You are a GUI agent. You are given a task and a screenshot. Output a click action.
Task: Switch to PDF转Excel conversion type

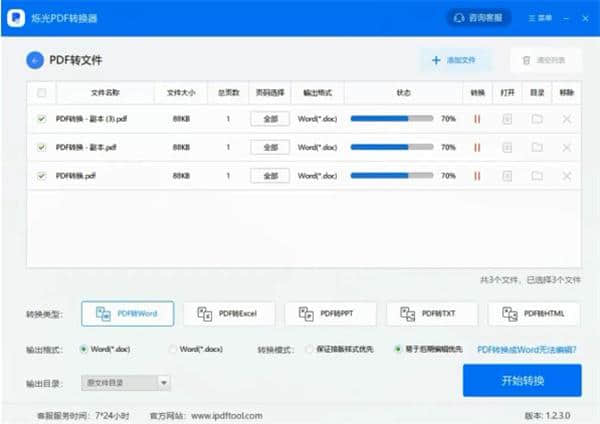pos(229,314)
